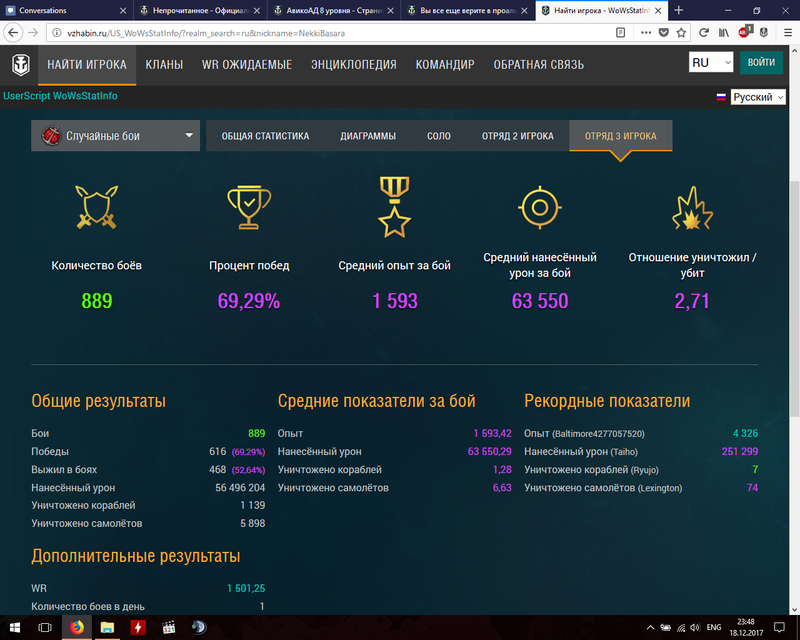Open Firefox from the taskbar
Image resolution: width=800 pixels, height=640 pixels.
tap(77, 627)
